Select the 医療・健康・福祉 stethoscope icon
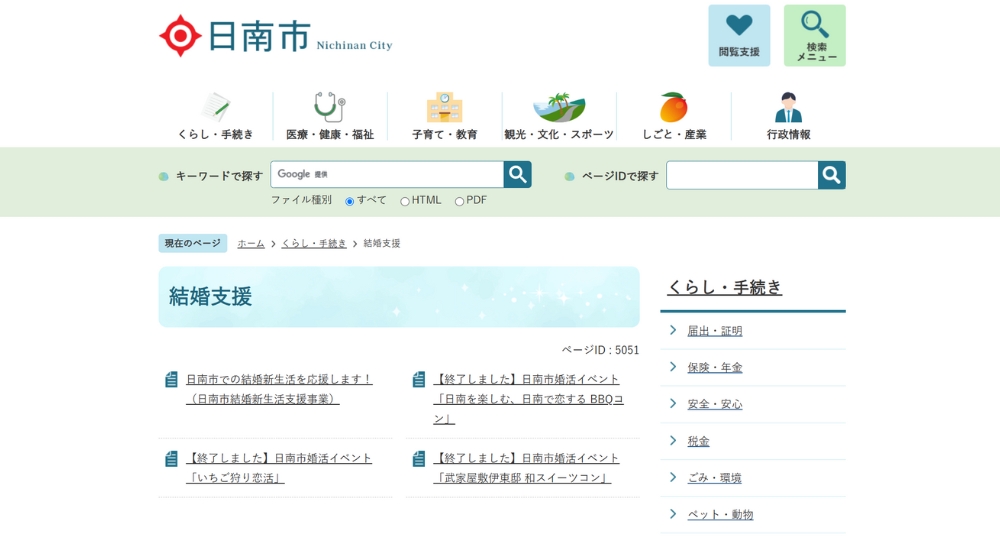 click(x=329, y=108)
